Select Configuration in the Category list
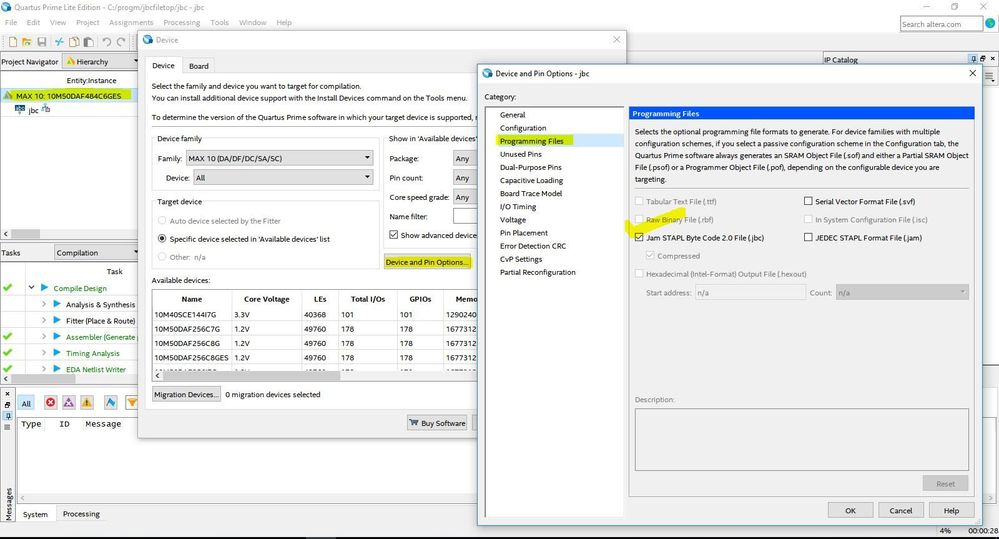Screen dimensions: 999x539 (x=523, y=128)
